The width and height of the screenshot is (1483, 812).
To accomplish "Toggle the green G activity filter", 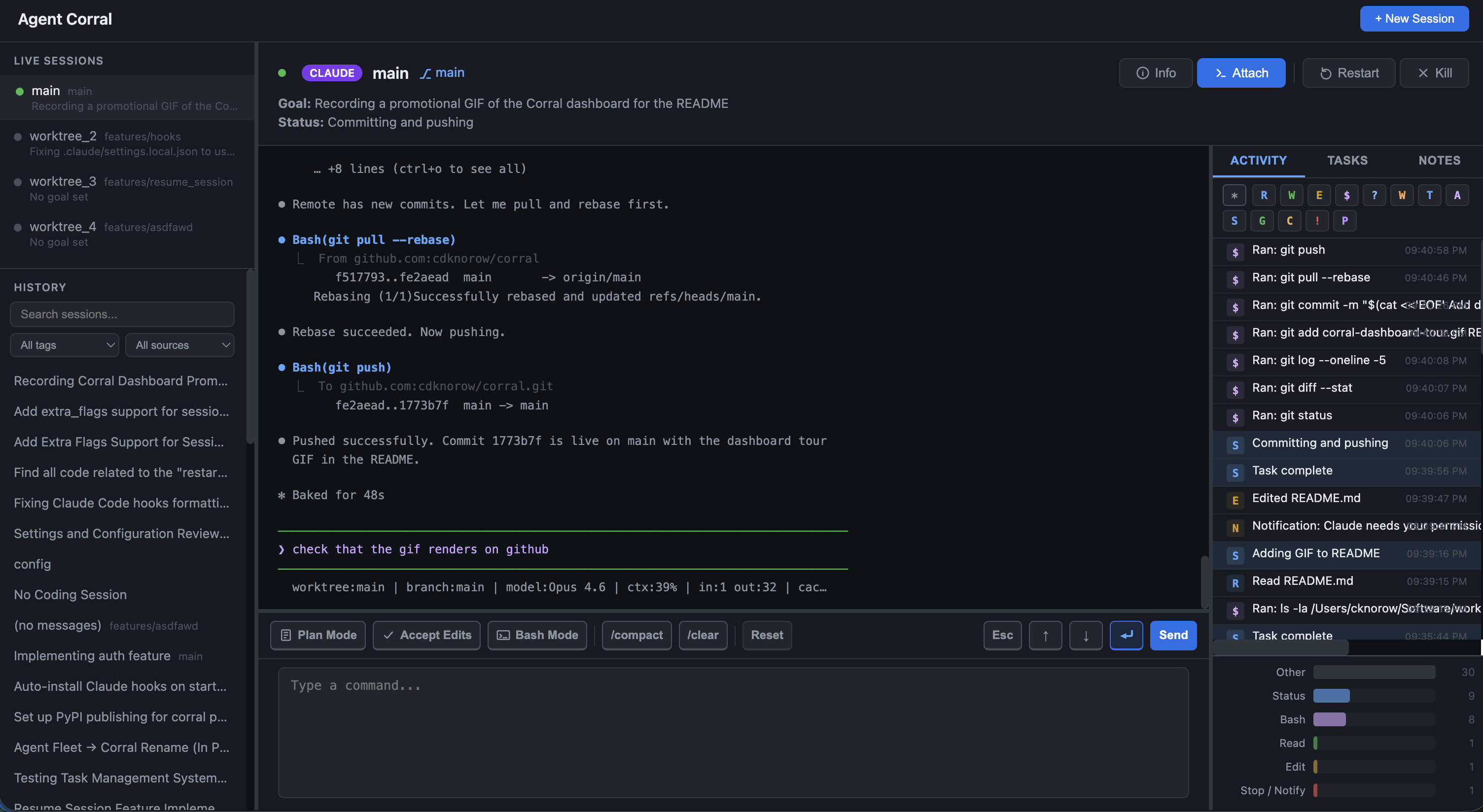I will point(1261,220).
